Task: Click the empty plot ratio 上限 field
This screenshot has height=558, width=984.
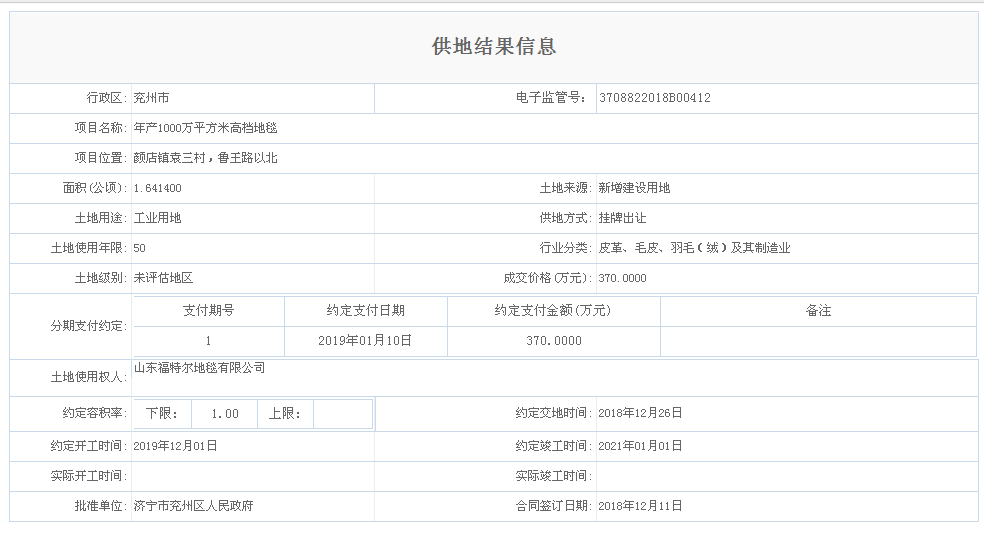Action: pyautogui.click(x=342, y=414)
